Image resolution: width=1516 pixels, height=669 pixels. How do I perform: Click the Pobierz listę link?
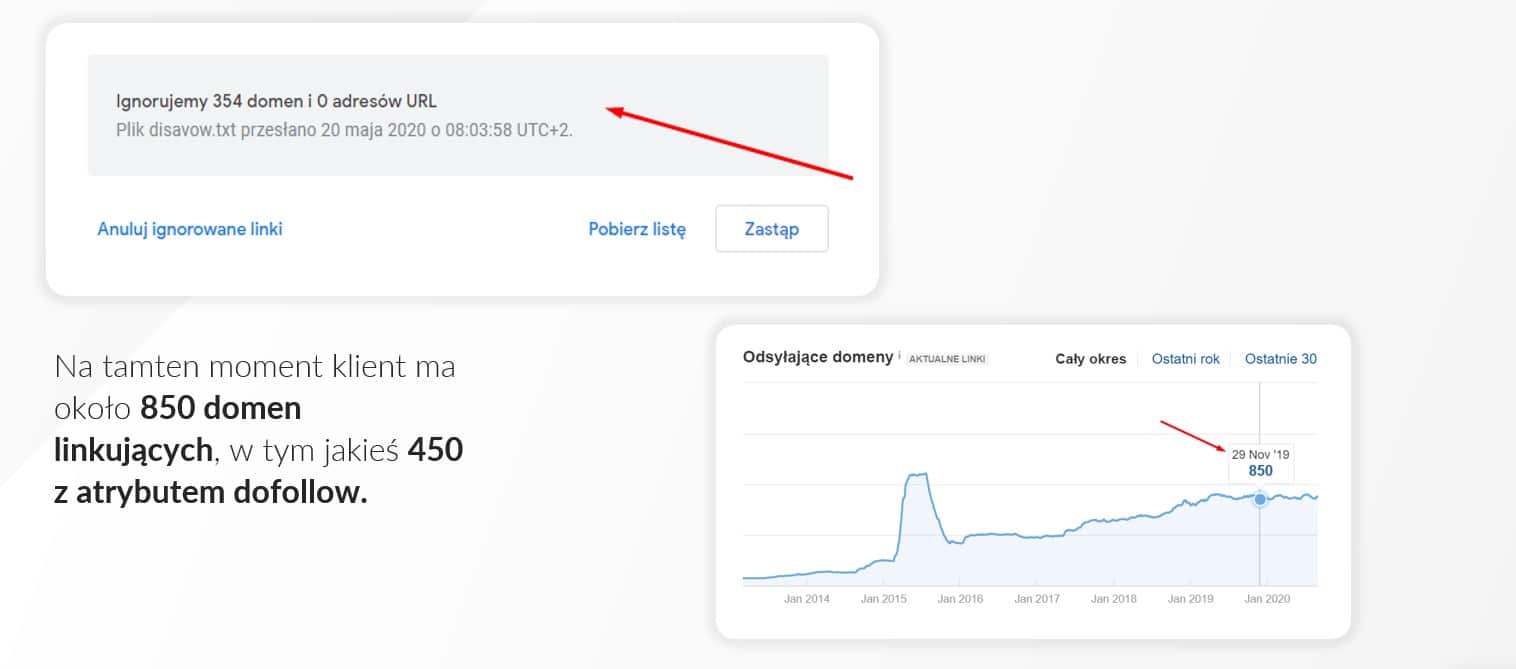[x=637, y=229]
